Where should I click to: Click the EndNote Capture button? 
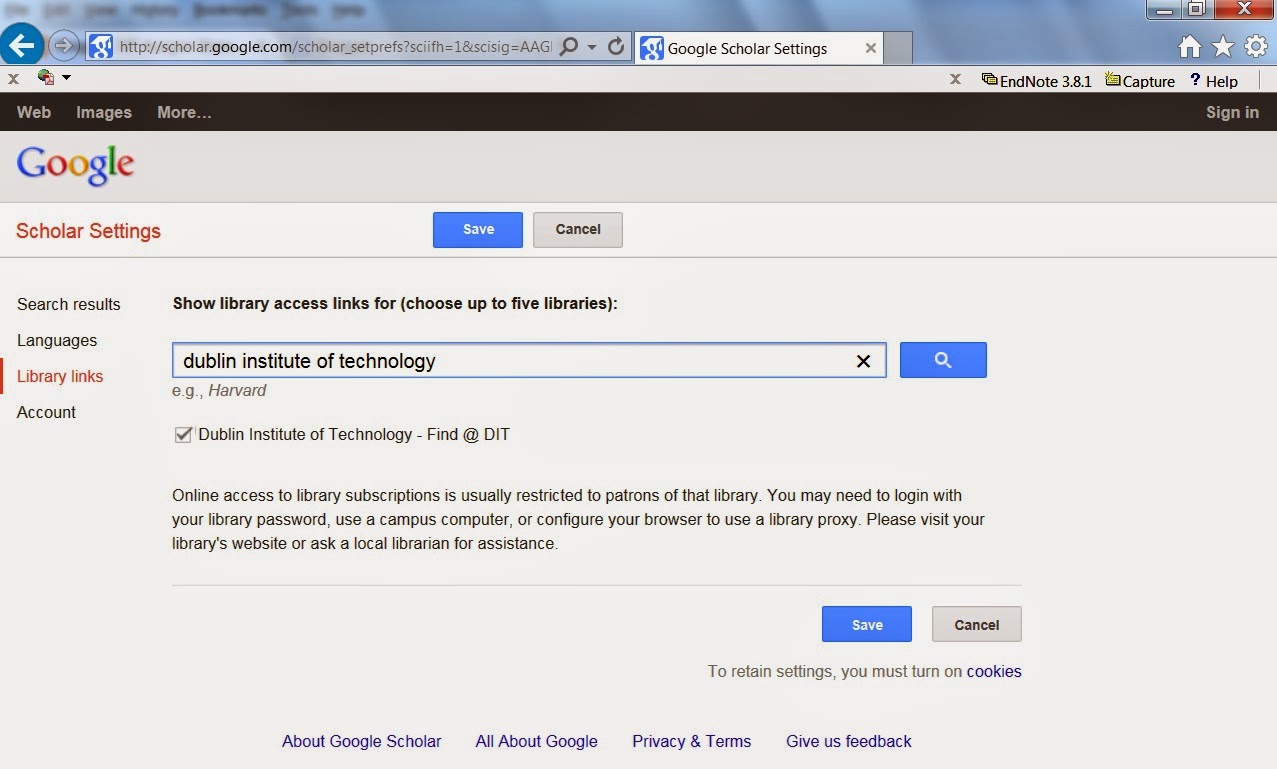click(1140, 81)
